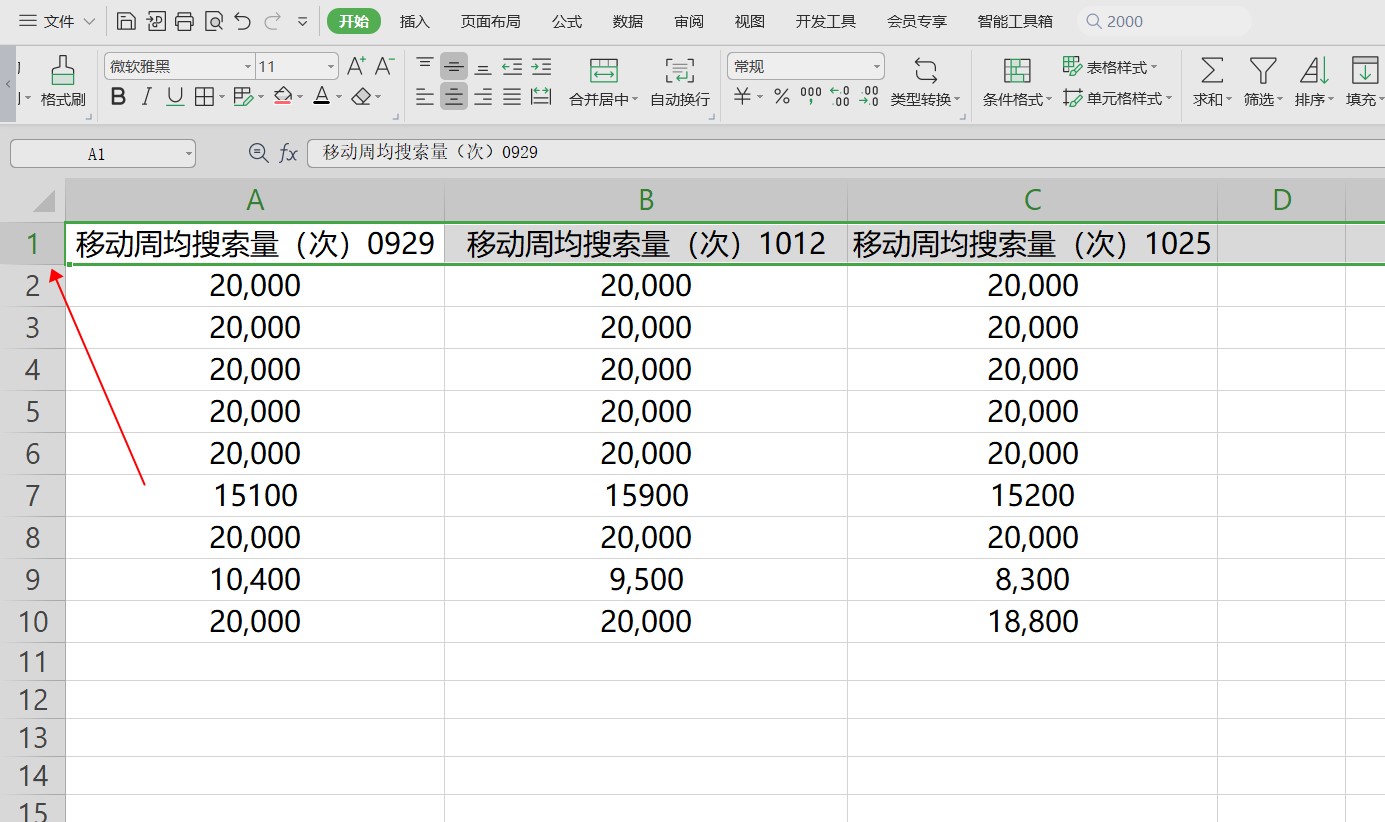Viewport: 1385px width, 822px height.
Task: Select cell B7 containing 15900
Action: point(646,496)
